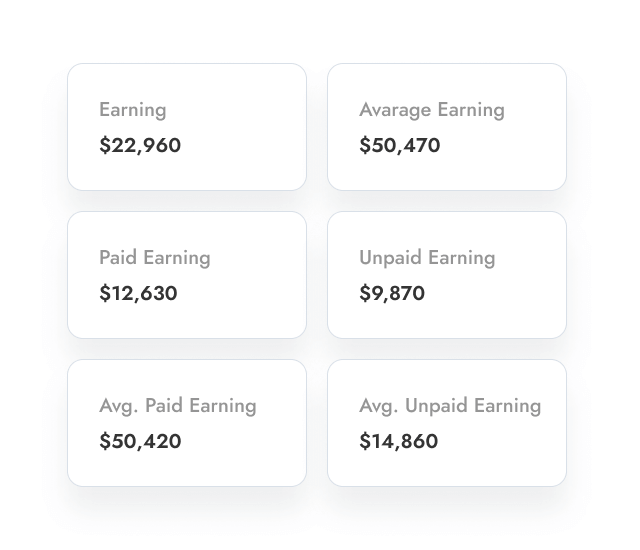Screen dimensions: 640x550
Task: Click the "Avarage Earning" label
Action: pyautogui.click(x=432, y=110)
